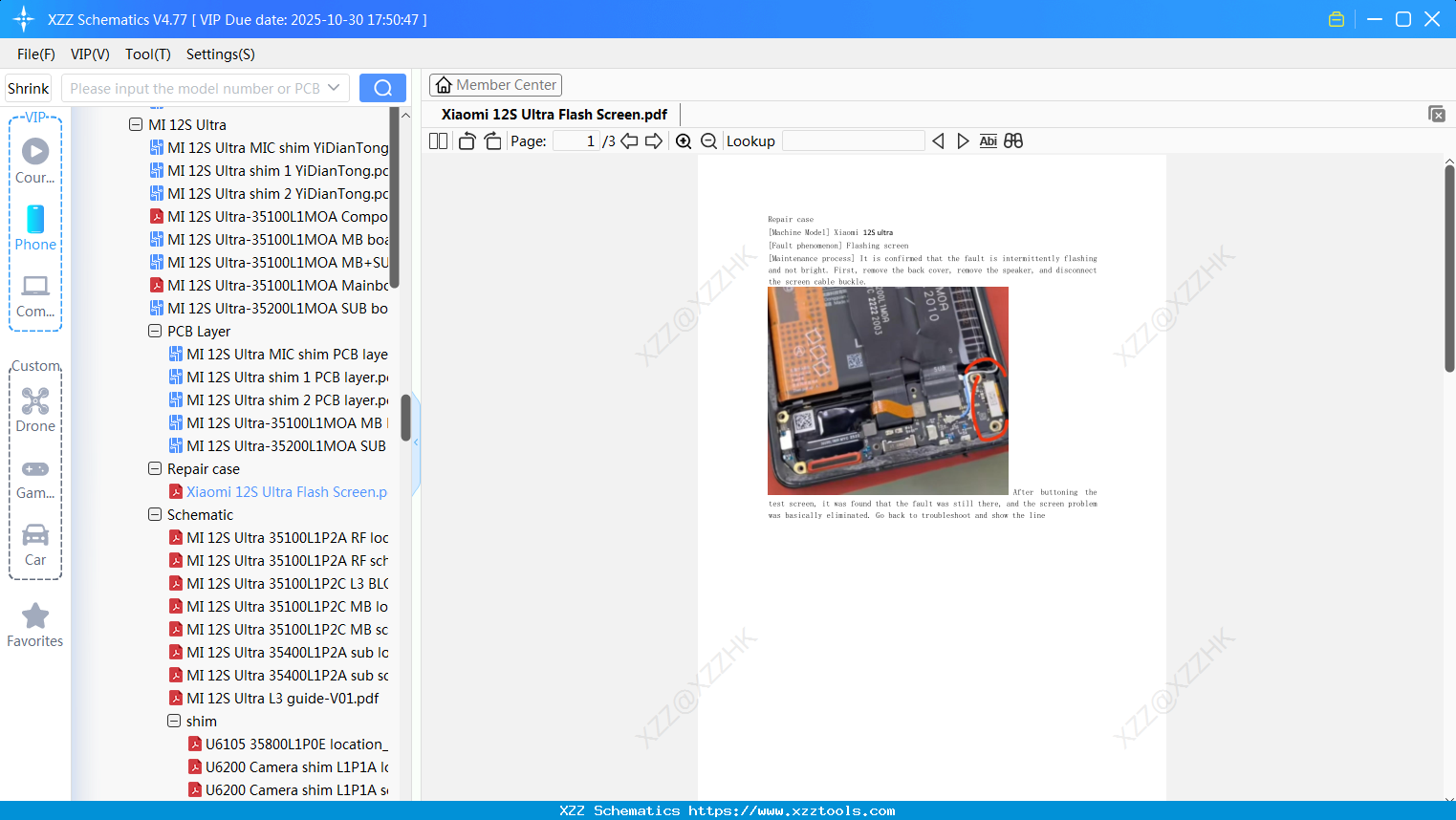
Task: Click the PDF icon beside MI 12S Ultra L3 guide
Action: (176, 698)
